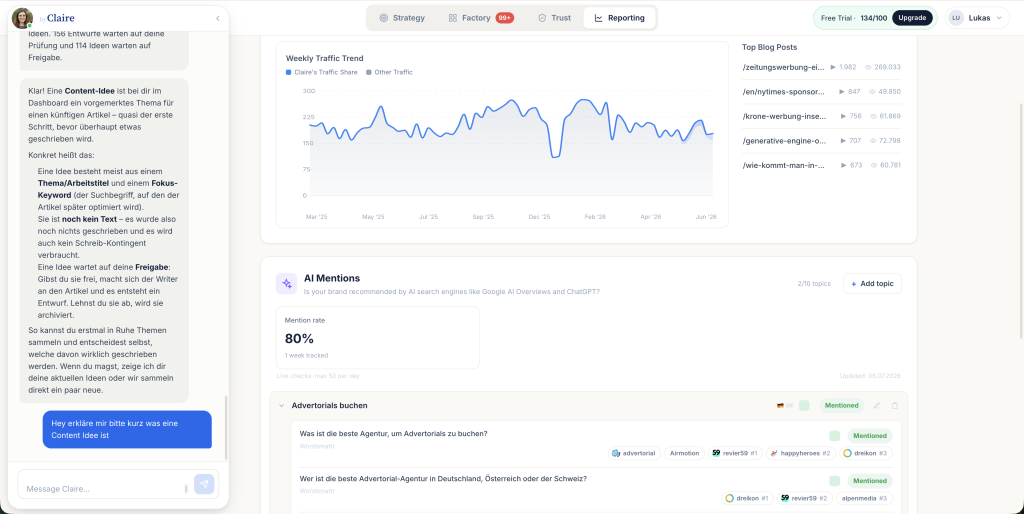Edit the Advertorials buchen topic
The height and width of the screenshot is (514, 1024).
click(x=876, y=406)
